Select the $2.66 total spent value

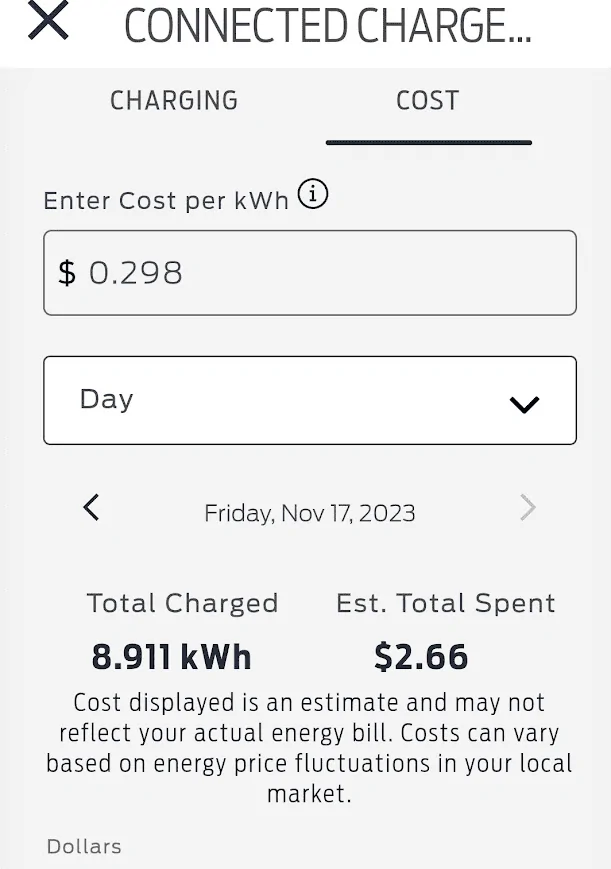421,657
